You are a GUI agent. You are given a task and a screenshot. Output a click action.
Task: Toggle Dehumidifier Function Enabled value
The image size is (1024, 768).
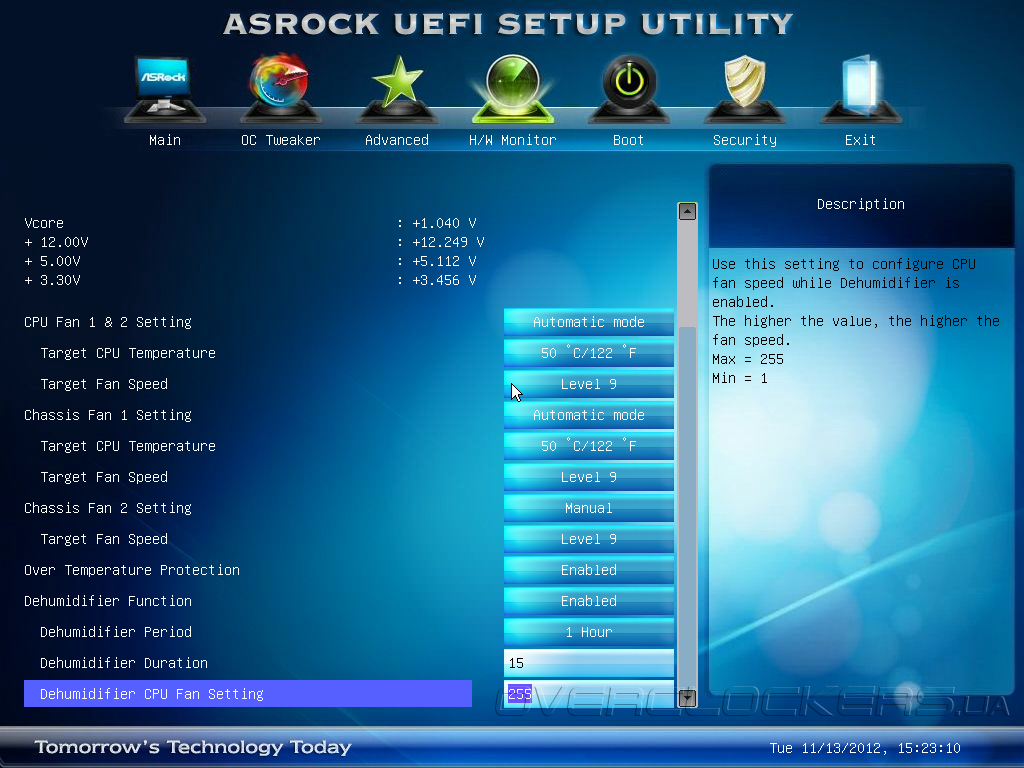pyautogui.click(x=588, y=601)
